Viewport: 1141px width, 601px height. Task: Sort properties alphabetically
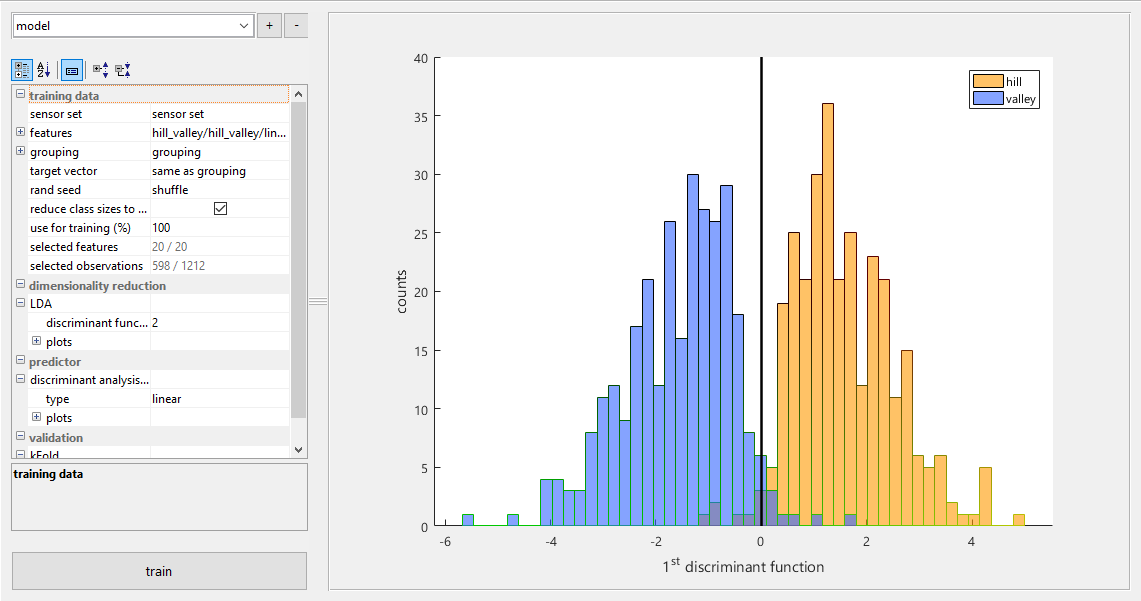point(43,70)
